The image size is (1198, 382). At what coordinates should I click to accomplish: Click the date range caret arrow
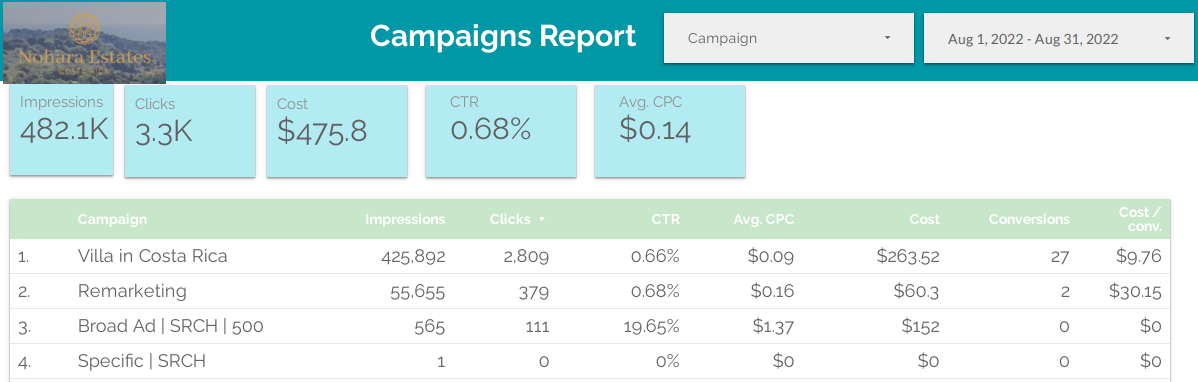(x=1167, y=38)
